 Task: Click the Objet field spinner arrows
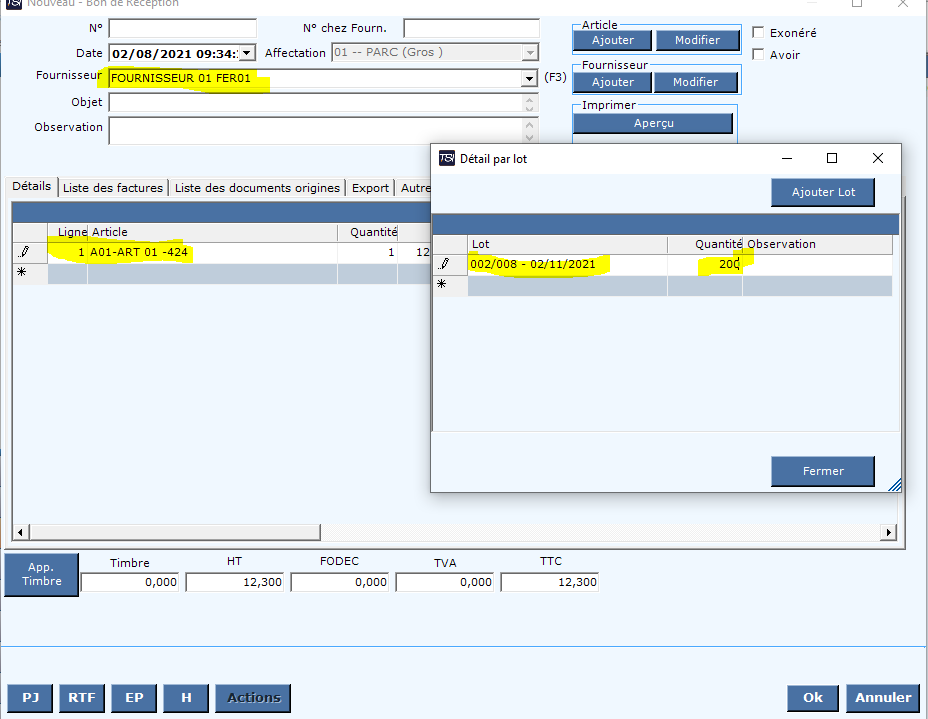(x=529, y=103)
